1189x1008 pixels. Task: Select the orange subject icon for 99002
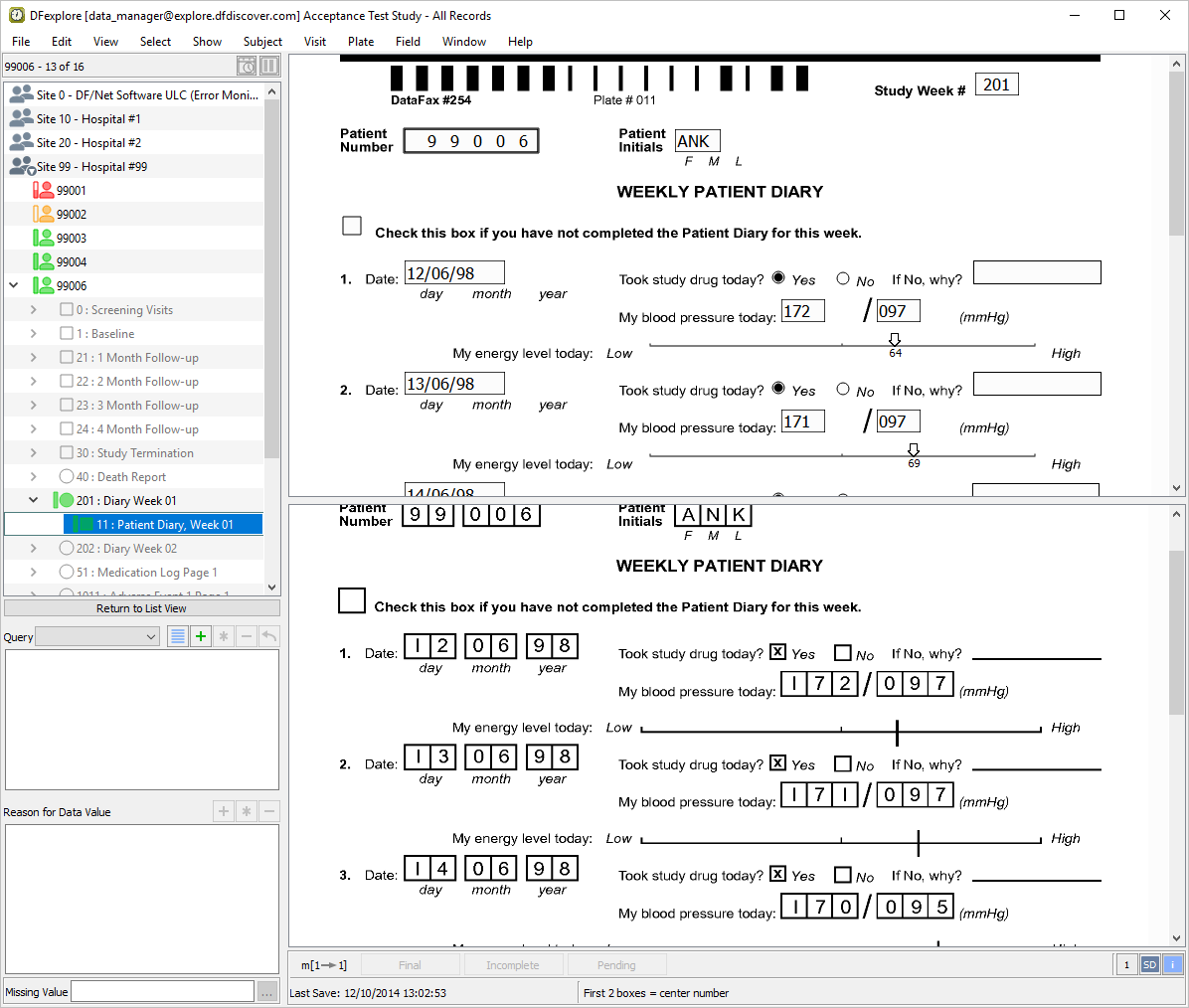click(x=43, y=214)
